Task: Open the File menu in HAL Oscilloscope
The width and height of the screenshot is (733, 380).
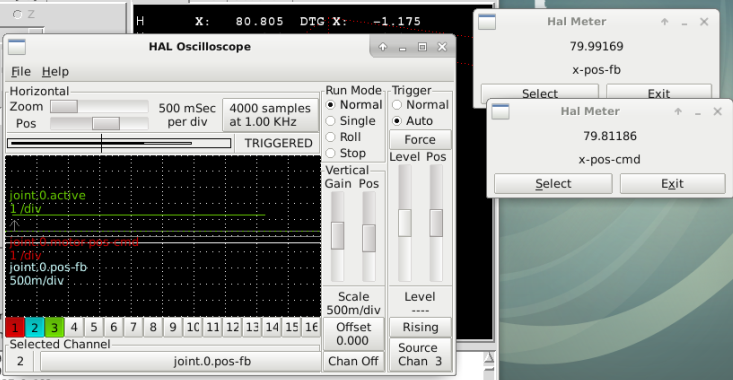Action: 21,72
